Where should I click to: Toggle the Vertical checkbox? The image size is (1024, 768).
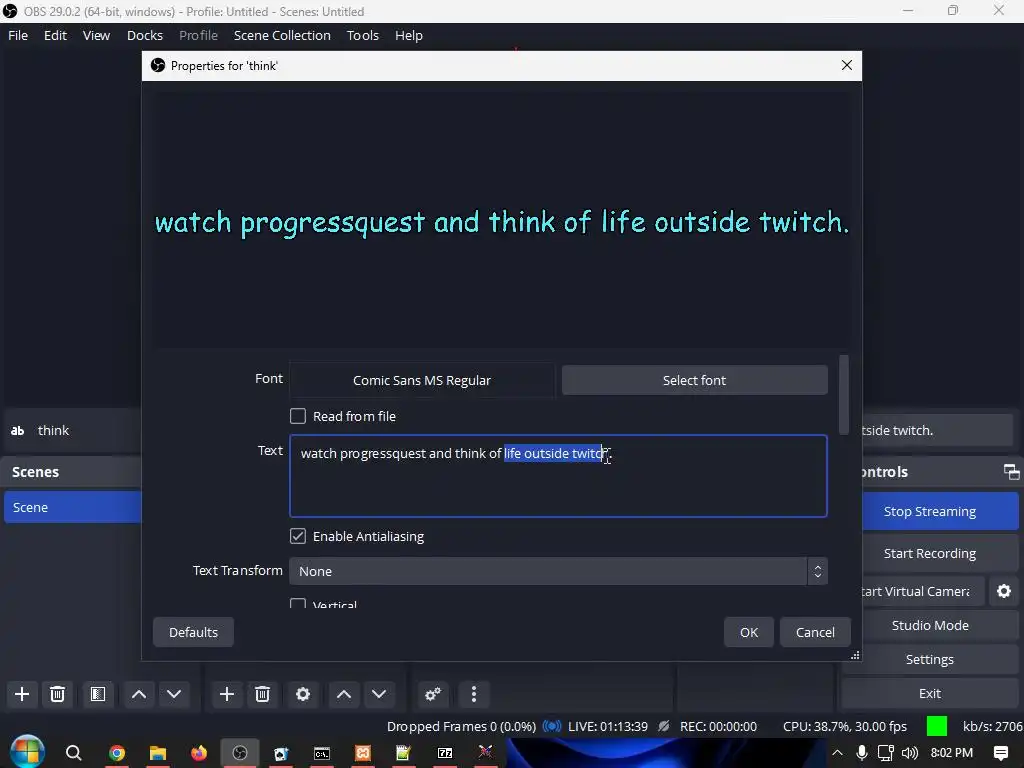pos(298,603)
